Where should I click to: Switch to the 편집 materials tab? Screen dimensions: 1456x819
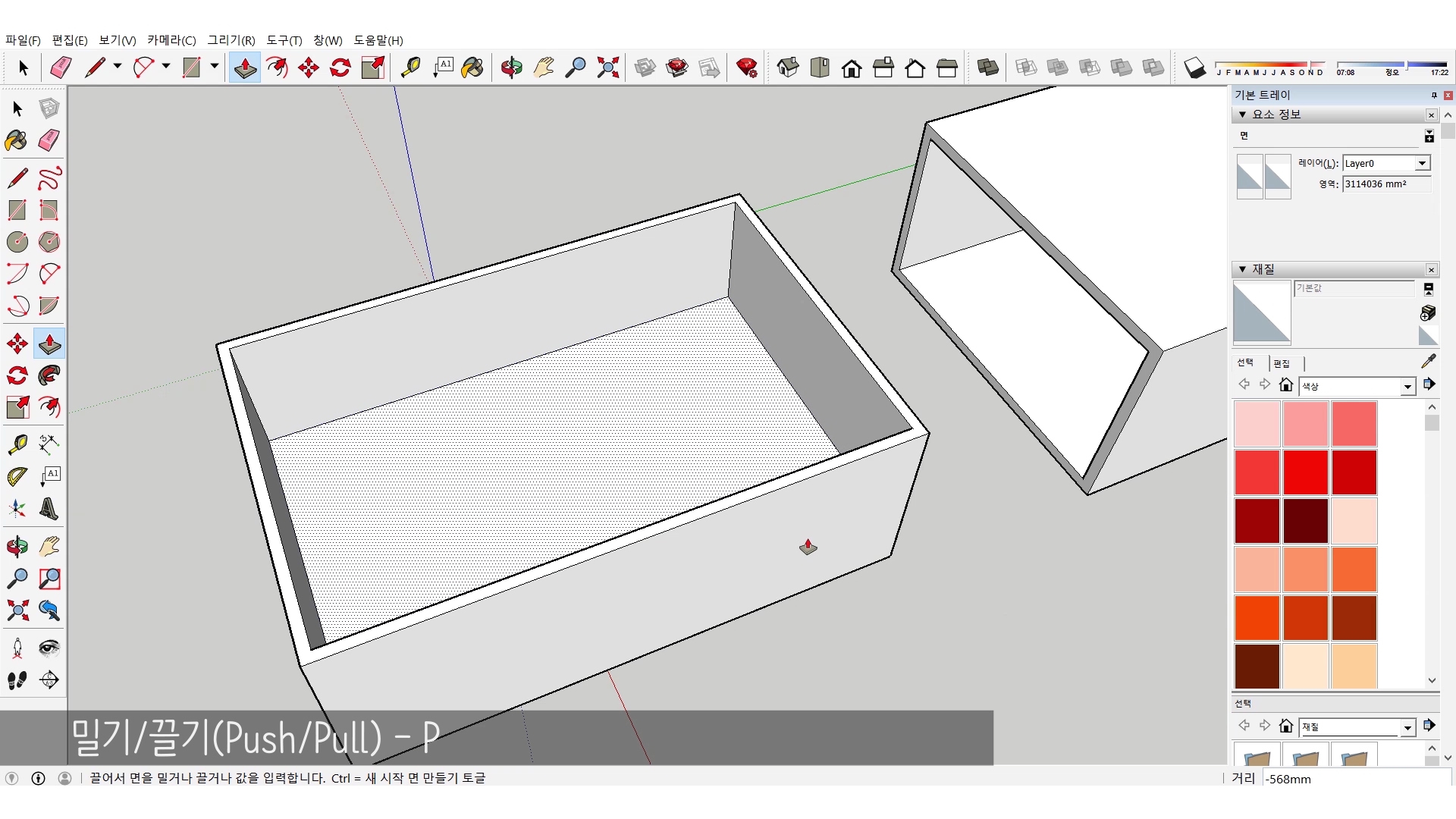(x=1282, y=363)
